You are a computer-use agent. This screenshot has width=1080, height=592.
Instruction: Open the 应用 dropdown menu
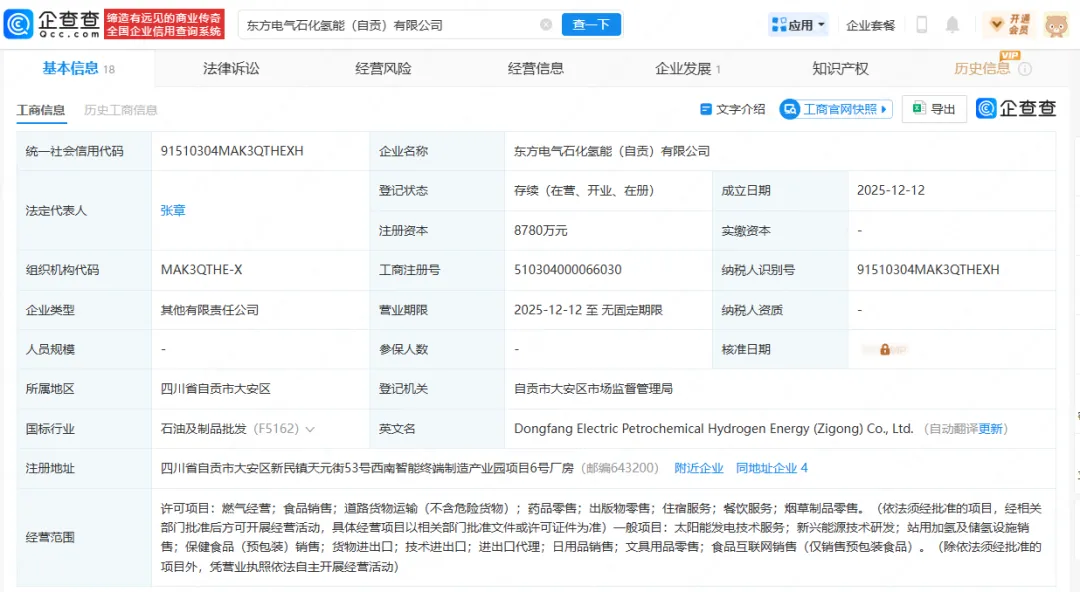(x=800, y=25)
